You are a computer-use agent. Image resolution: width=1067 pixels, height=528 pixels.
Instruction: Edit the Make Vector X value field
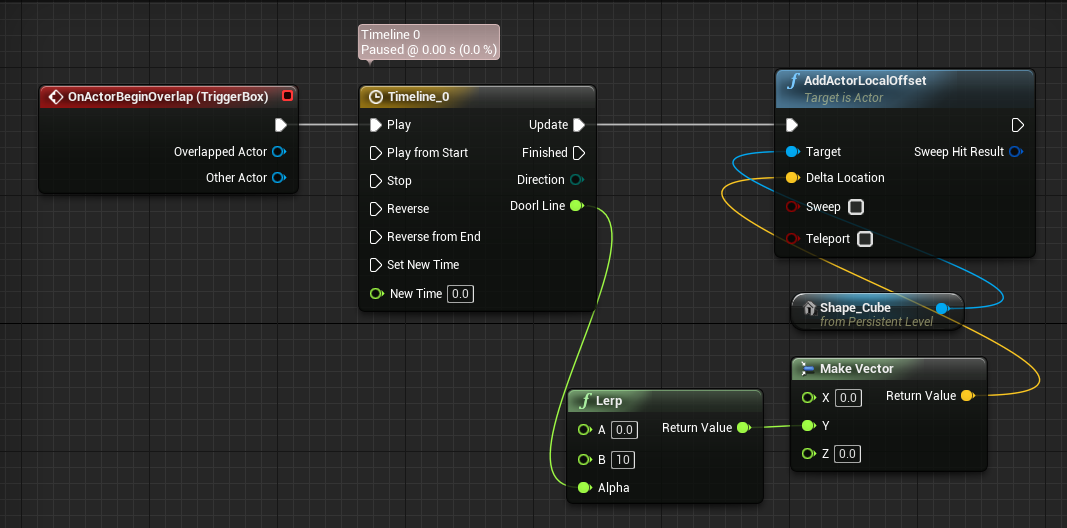point(848,398)
